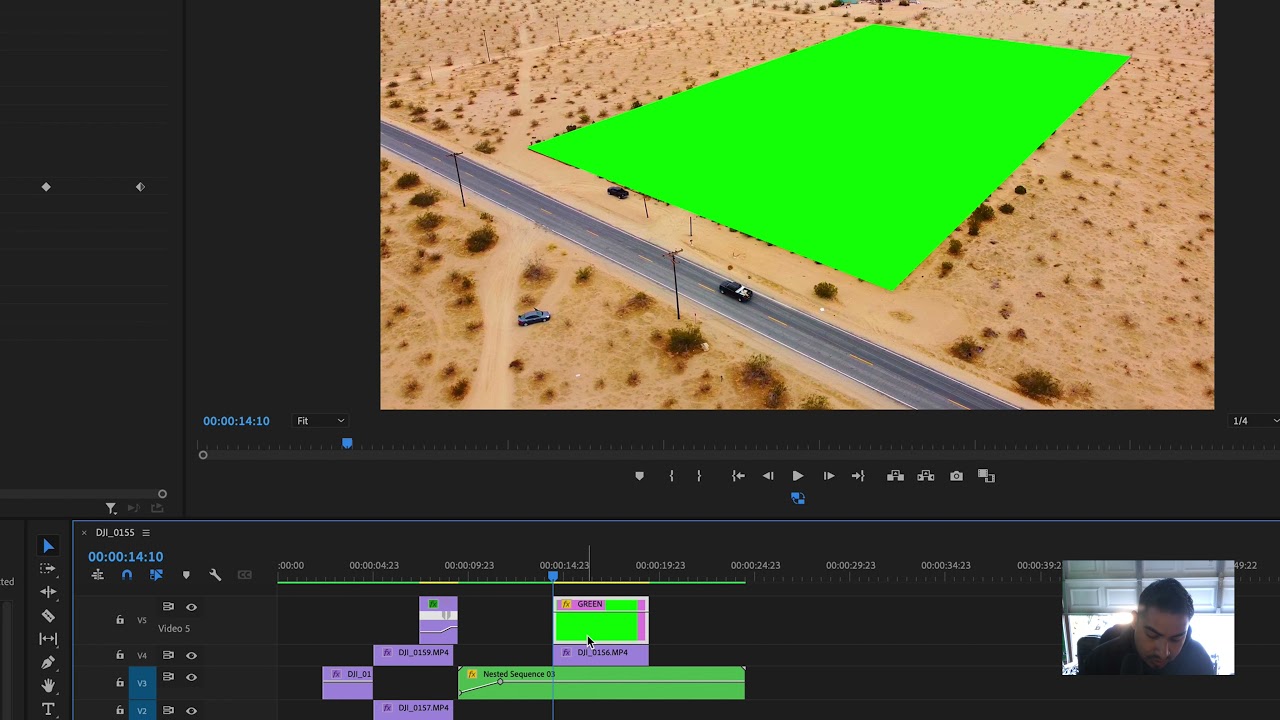Step forward one frame
The width and height of the screenshot is (1280, 720).
tap(829, 476)
